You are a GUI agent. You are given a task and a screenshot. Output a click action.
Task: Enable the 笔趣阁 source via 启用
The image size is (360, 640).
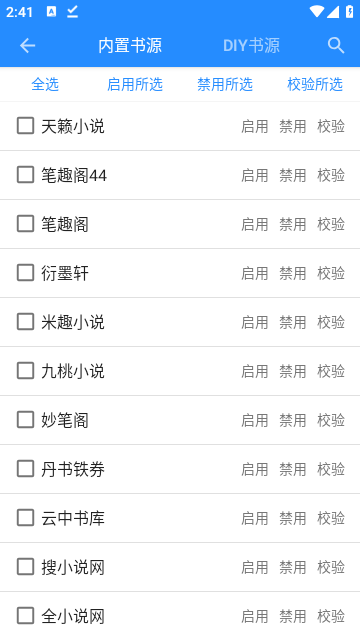pyautogui.click(x=255, y=224)
